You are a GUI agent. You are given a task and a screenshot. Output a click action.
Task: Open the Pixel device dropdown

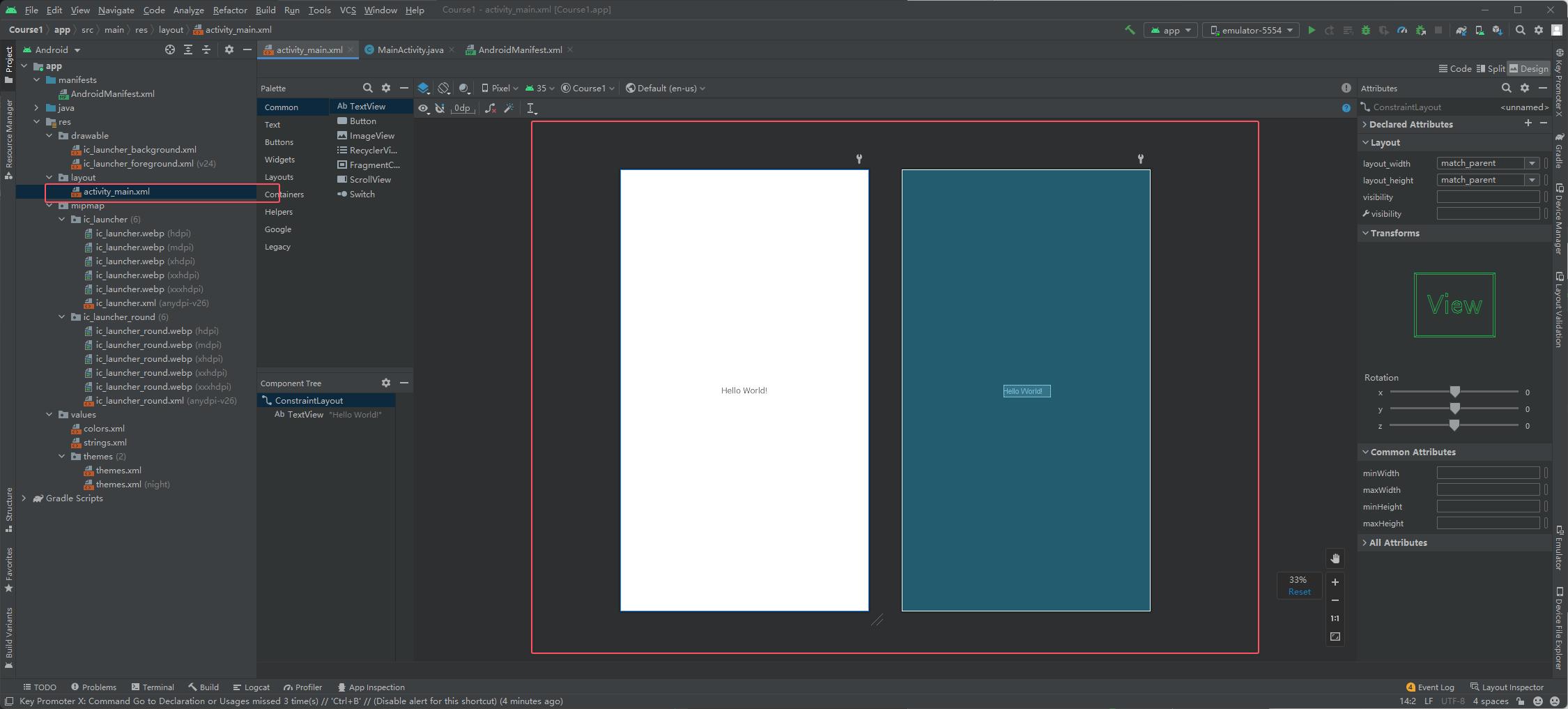click(x=500, y=88)
